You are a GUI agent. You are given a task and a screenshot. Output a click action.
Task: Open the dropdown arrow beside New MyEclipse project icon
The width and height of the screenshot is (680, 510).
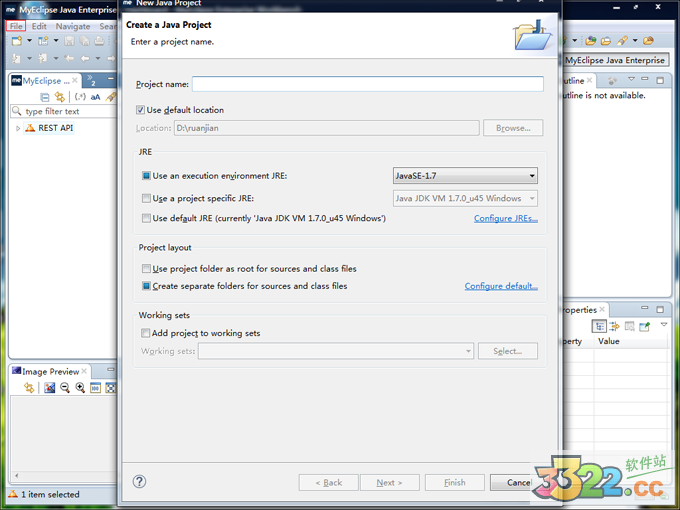click(x=56, y=41)
